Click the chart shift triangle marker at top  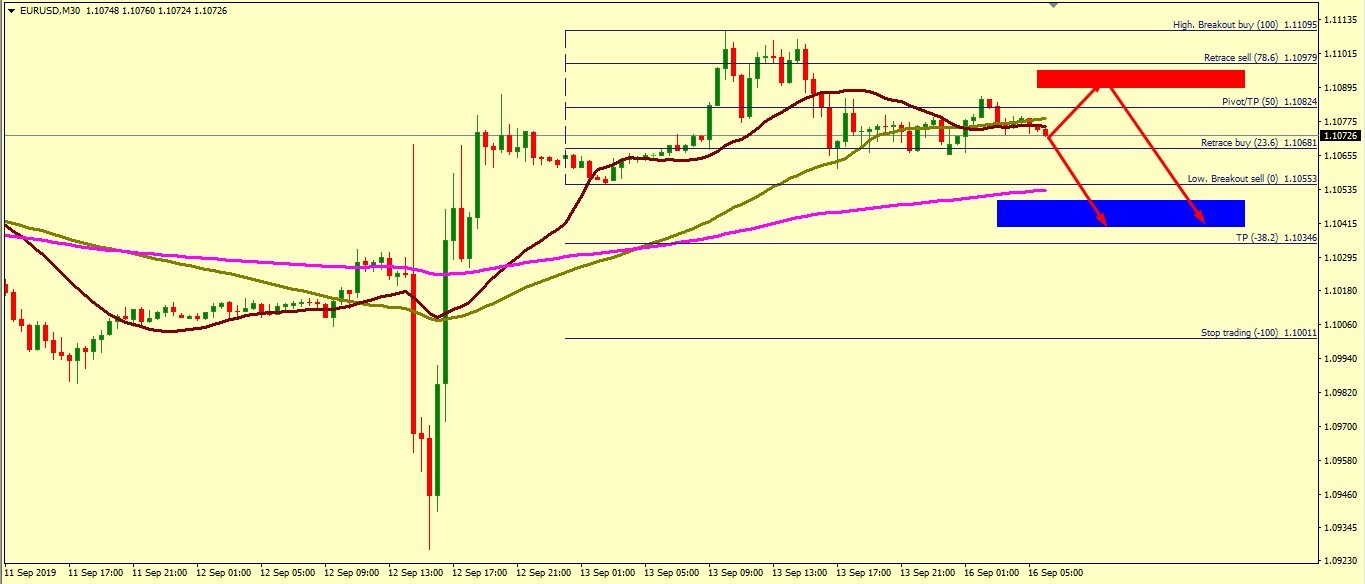tap(1052, 5)
